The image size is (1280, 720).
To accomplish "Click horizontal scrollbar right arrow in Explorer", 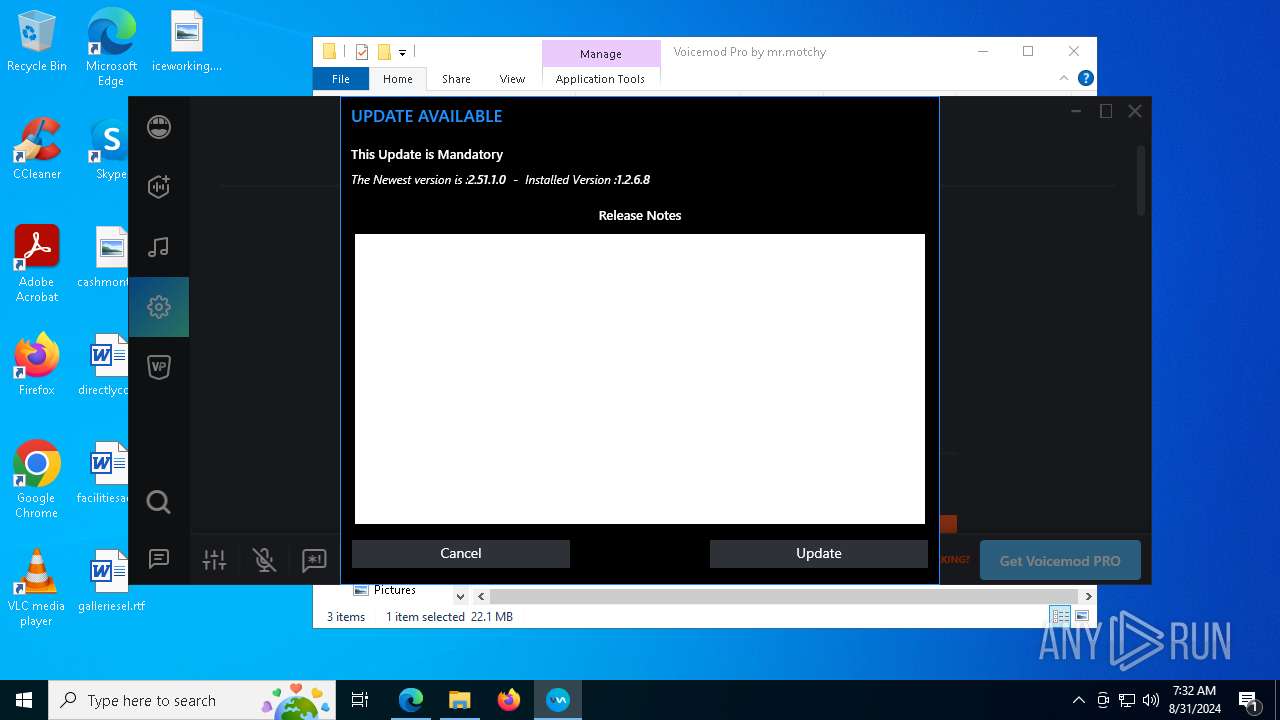I will [x=1088, y=596].
